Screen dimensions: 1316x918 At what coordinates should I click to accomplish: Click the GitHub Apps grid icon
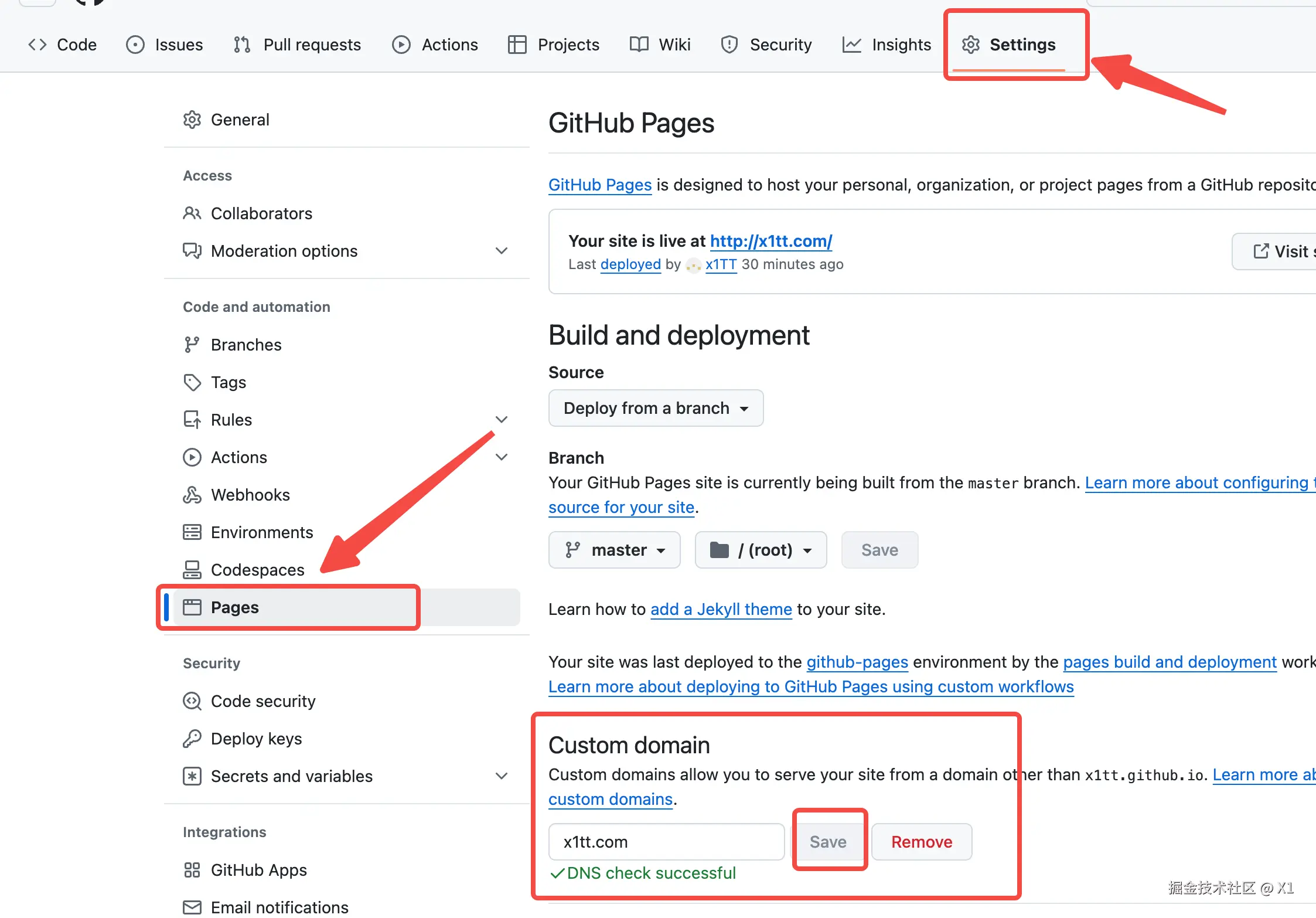(192, 870)
